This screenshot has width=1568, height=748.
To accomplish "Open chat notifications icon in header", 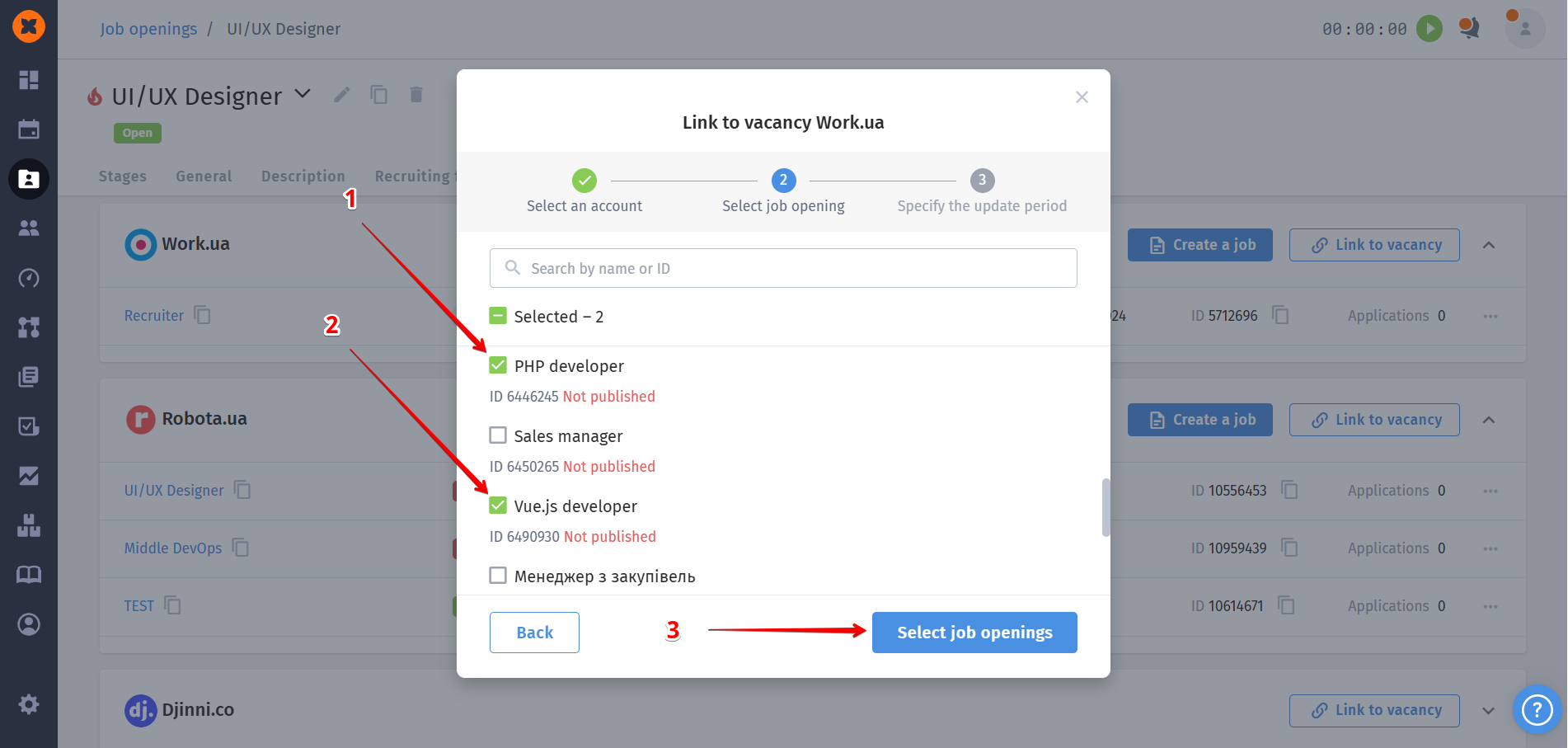I will pos(1468,29).
